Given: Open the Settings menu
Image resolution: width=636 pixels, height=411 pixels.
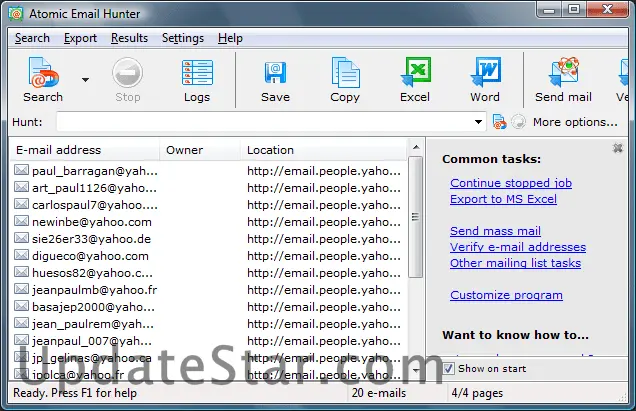Looking at the screenshot, I should pyautogui.click(x=183, y=38).
